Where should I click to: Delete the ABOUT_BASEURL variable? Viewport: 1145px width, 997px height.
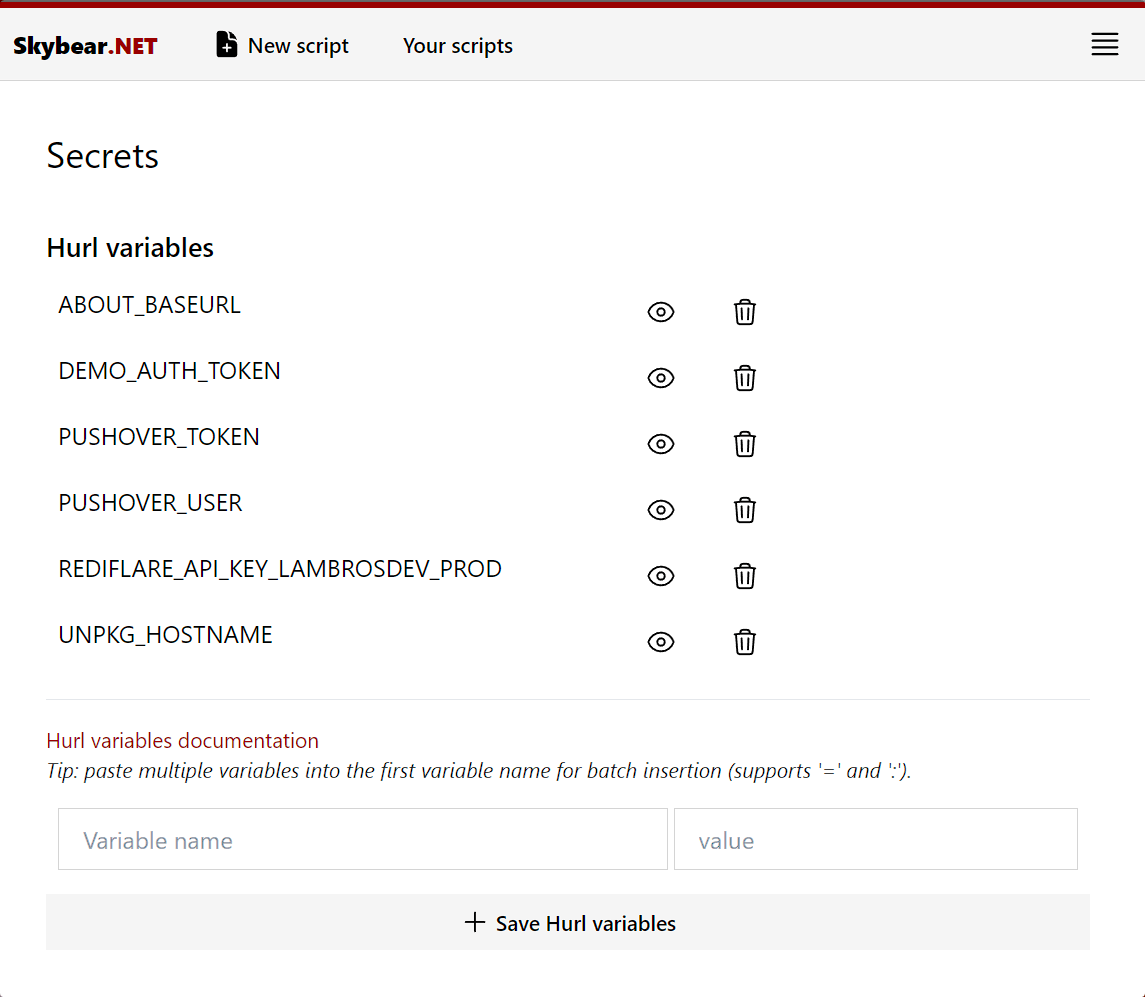click(x=745, y=312)
